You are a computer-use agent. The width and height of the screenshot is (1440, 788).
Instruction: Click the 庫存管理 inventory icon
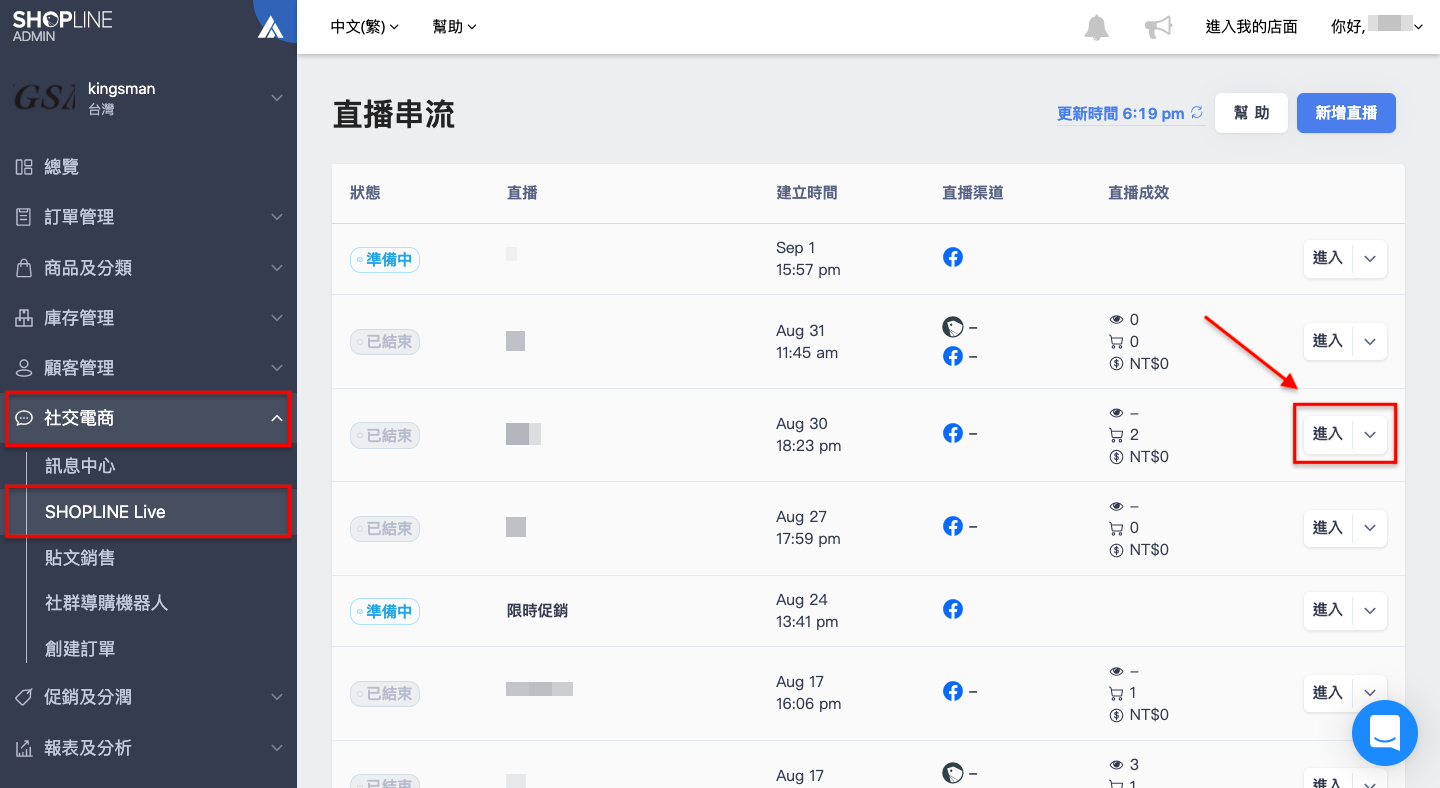24,318
